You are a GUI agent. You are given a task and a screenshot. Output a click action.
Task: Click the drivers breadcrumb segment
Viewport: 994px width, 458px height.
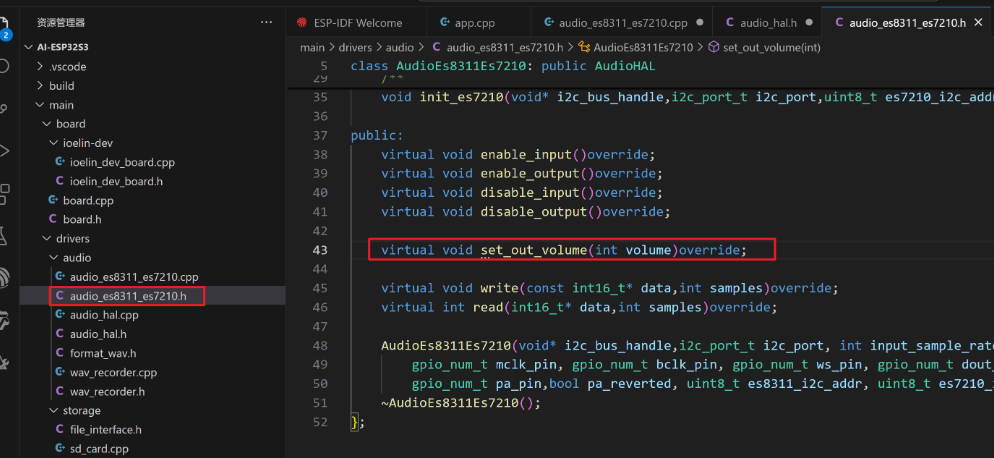(355, 47)
